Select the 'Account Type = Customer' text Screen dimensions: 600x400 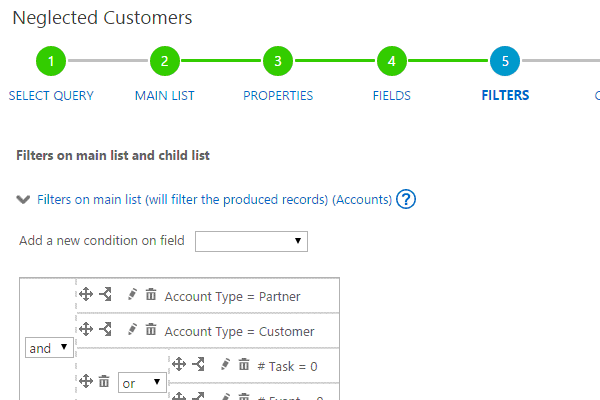[239, 331]
